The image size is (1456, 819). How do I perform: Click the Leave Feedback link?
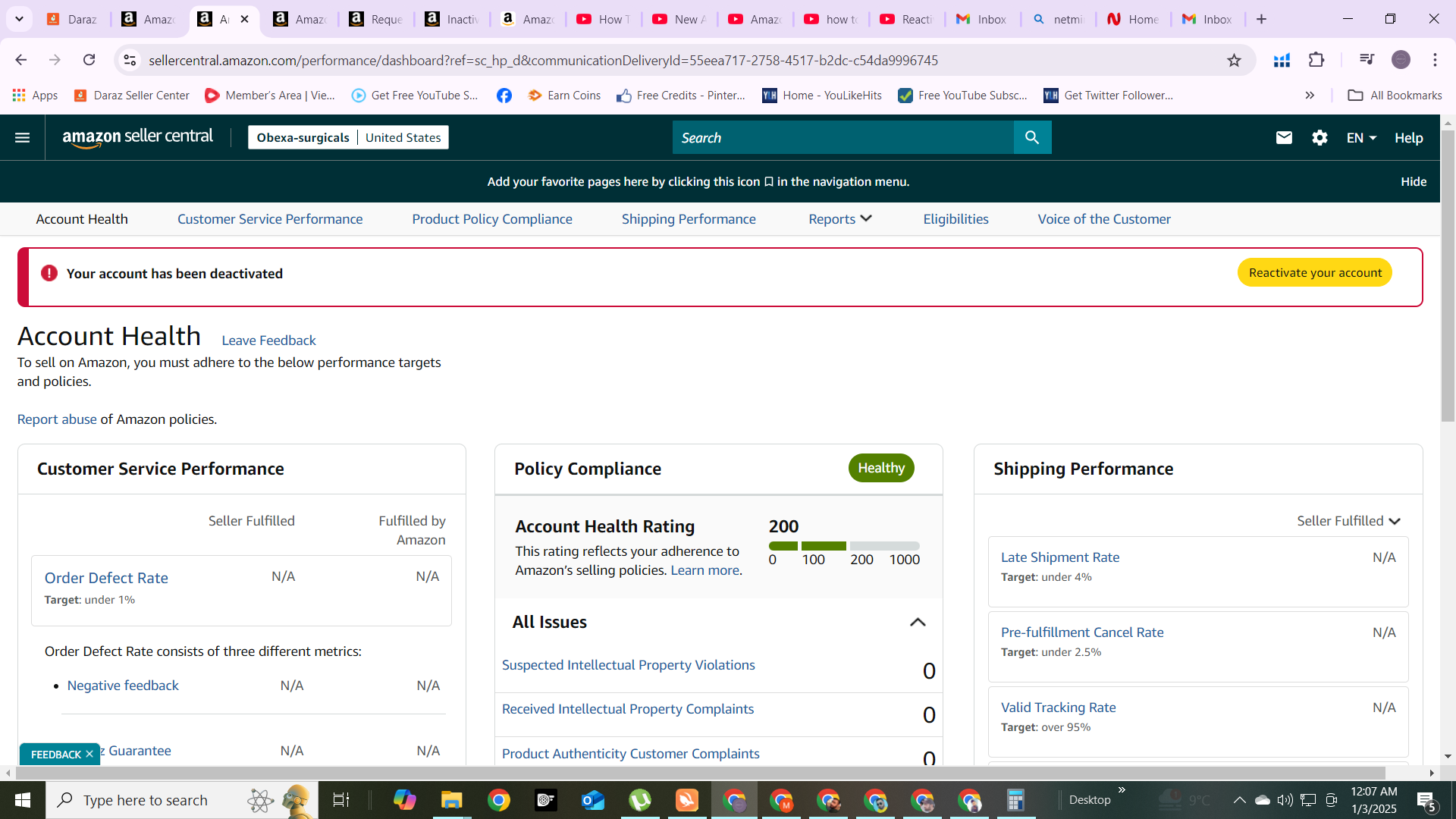pos(268,340)
